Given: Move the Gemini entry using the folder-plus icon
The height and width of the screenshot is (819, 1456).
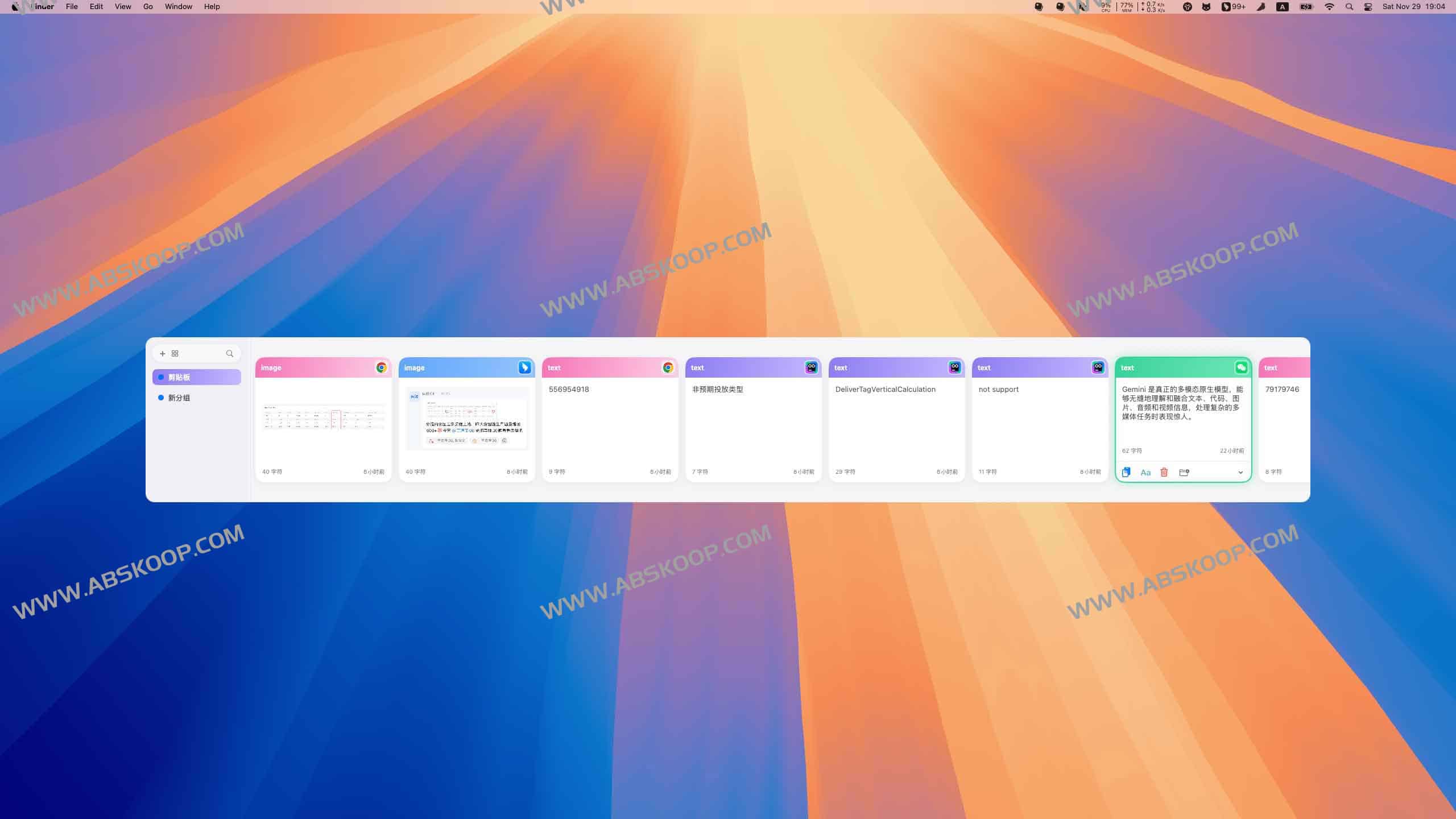Looking at the screenshot, I should 1184,473.
